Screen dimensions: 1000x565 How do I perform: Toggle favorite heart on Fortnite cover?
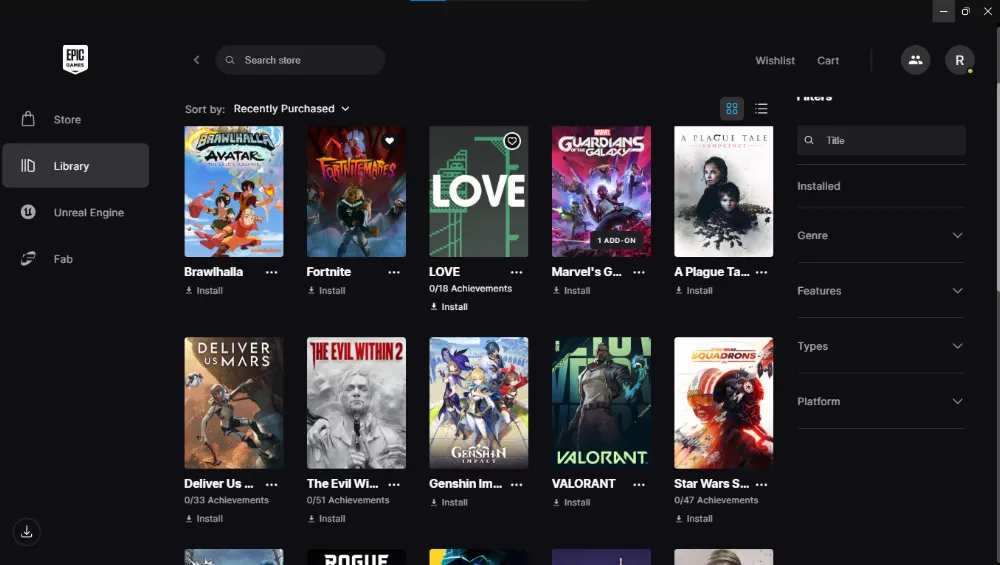tap(390, 141)
